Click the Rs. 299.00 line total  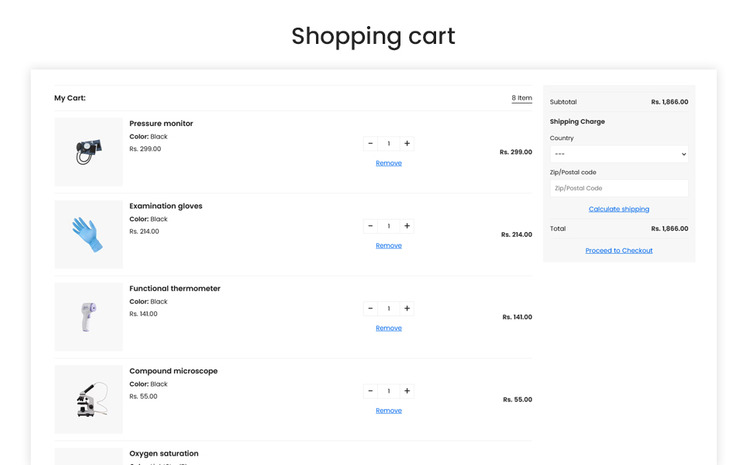coord(516,152)
